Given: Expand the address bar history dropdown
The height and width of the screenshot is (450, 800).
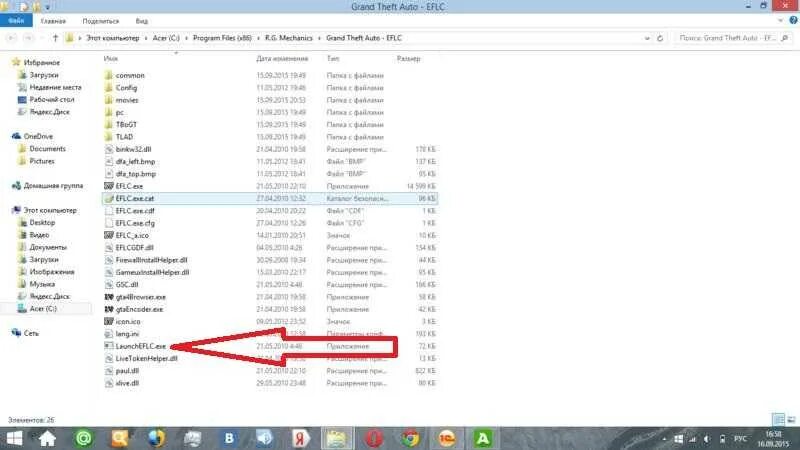Looking at the screenshot, I should pos(647,38).
